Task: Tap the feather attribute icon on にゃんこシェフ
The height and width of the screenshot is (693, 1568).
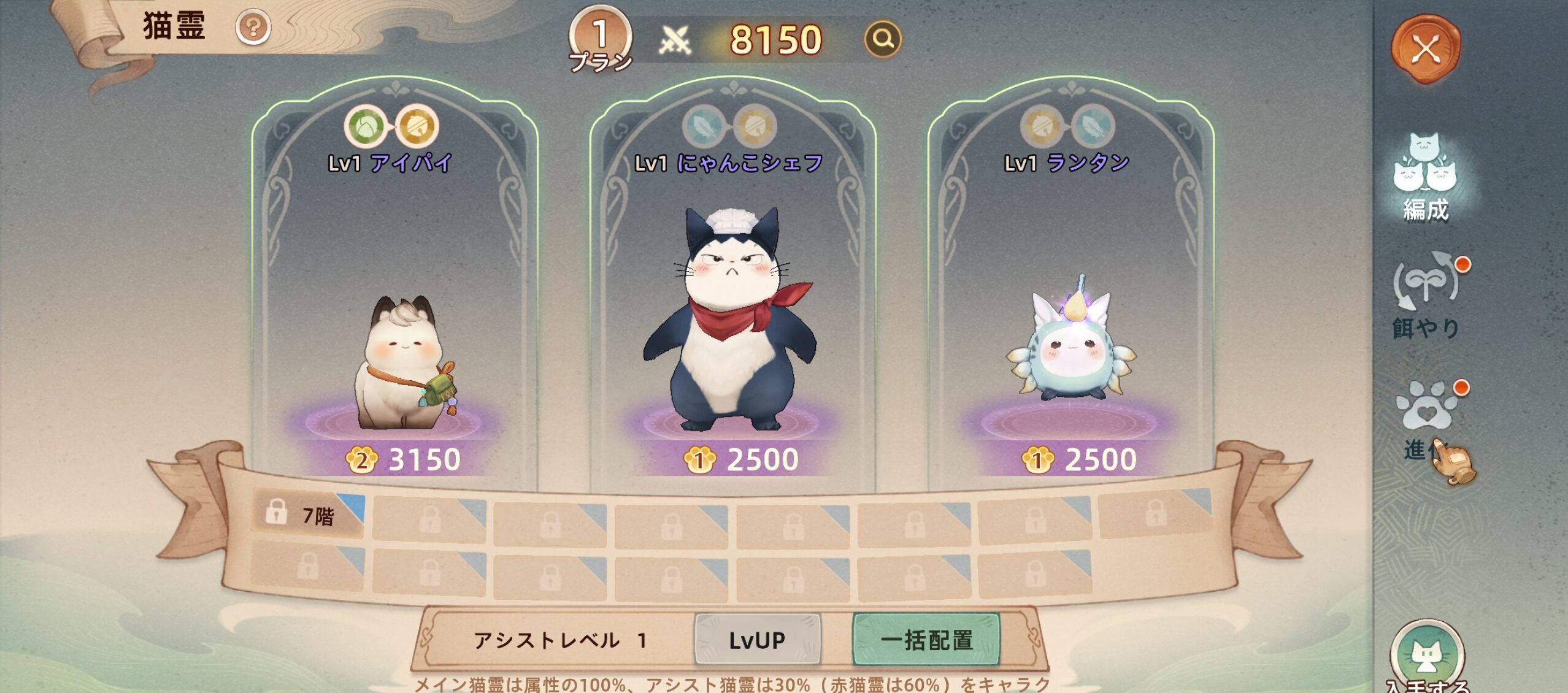Action: click(x=704, y=126)
